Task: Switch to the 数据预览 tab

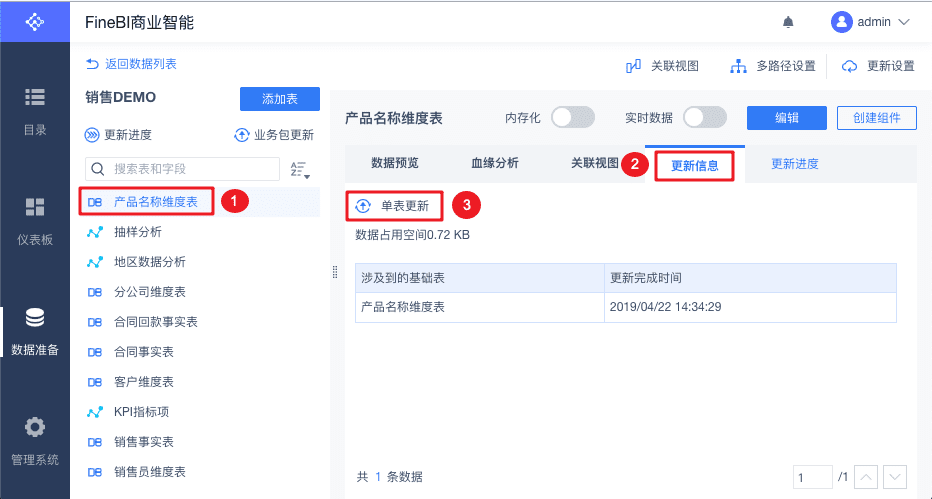Action: [x=394, y=163]
